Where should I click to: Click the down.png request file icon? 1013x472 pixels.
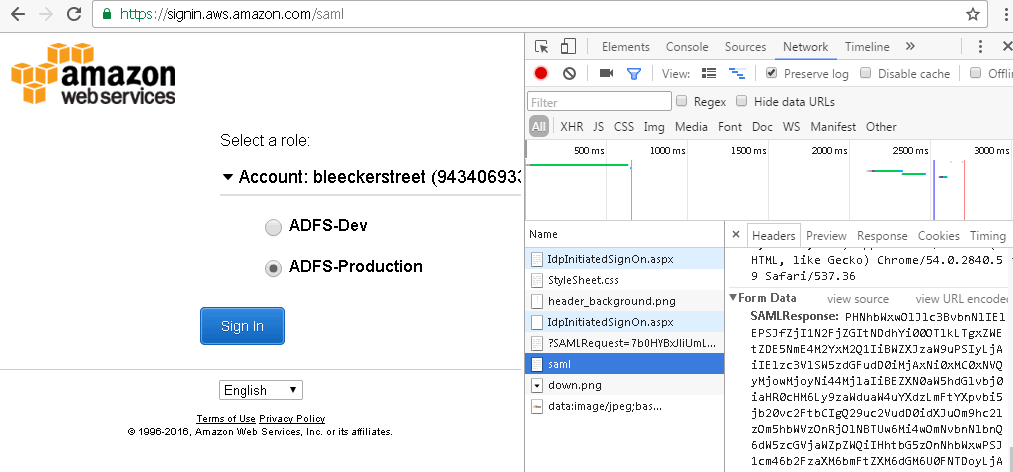click(537, 385)
